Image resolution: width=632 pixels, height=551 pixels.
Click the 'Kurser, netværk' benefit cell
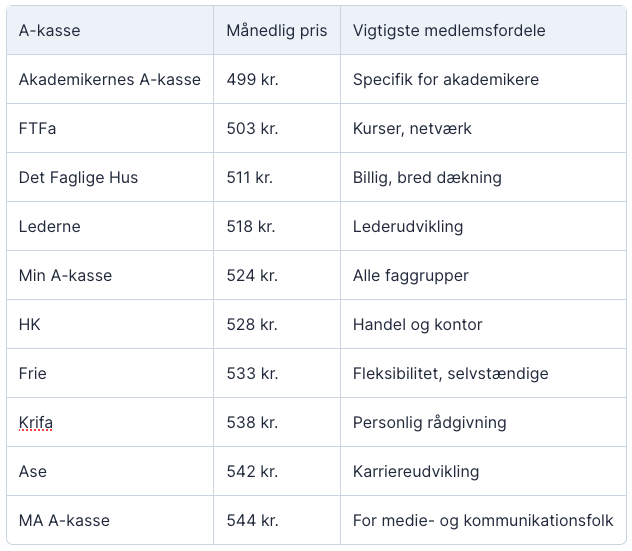click(412, 128)
